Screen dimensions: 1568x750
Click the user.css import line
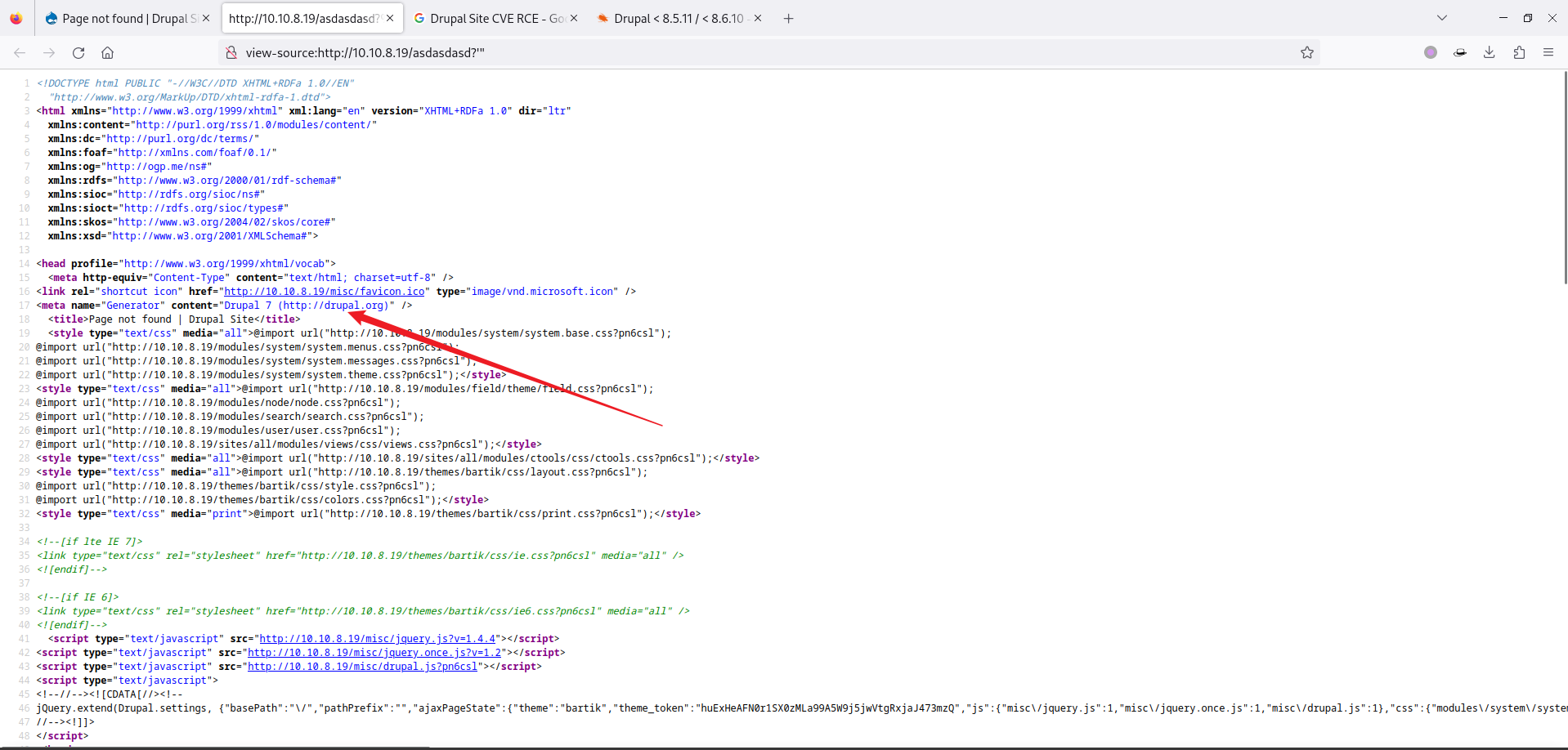(x=218, y=431)
